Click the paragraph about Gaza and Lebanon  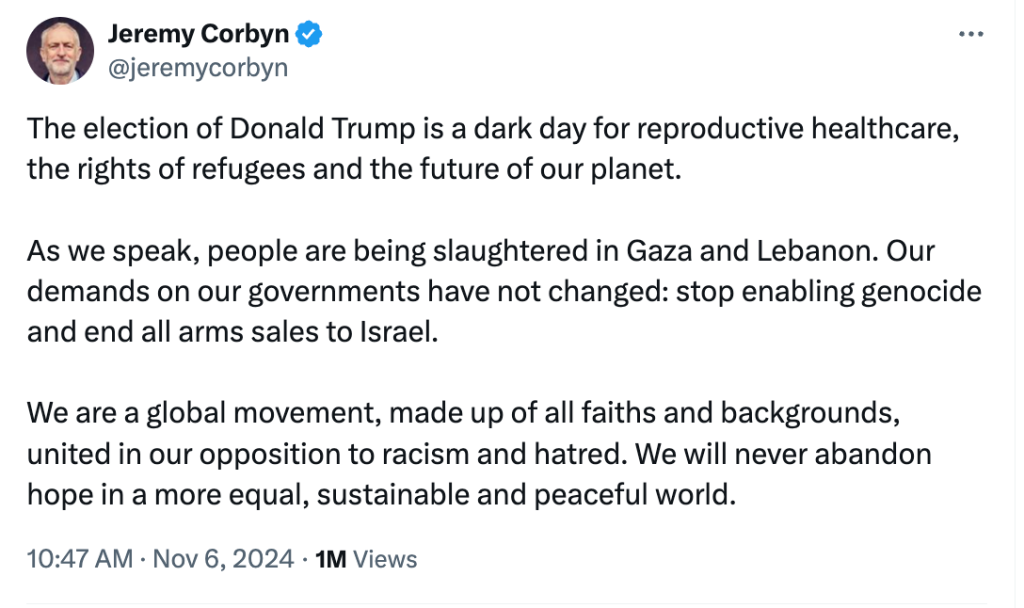pos(500,290)
